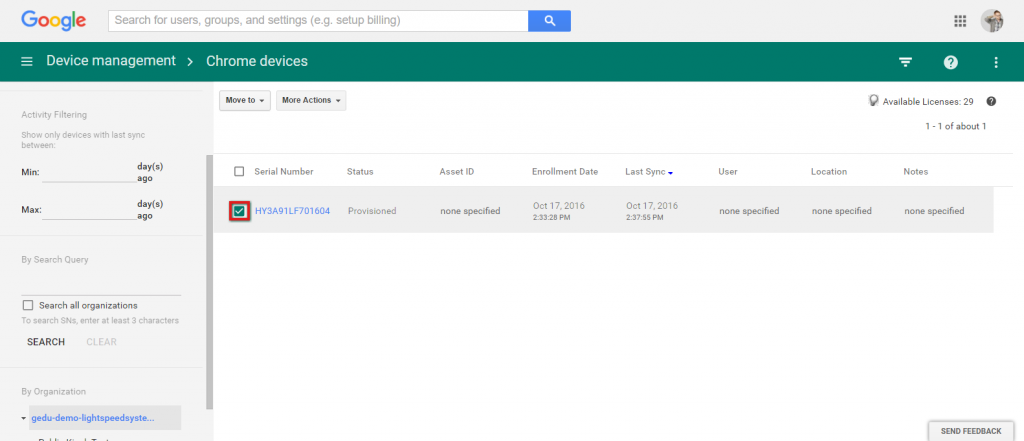The width and height of the screenshot is (1024, 441).
Task: Click the SEARCH button
Action: [46, 342]
